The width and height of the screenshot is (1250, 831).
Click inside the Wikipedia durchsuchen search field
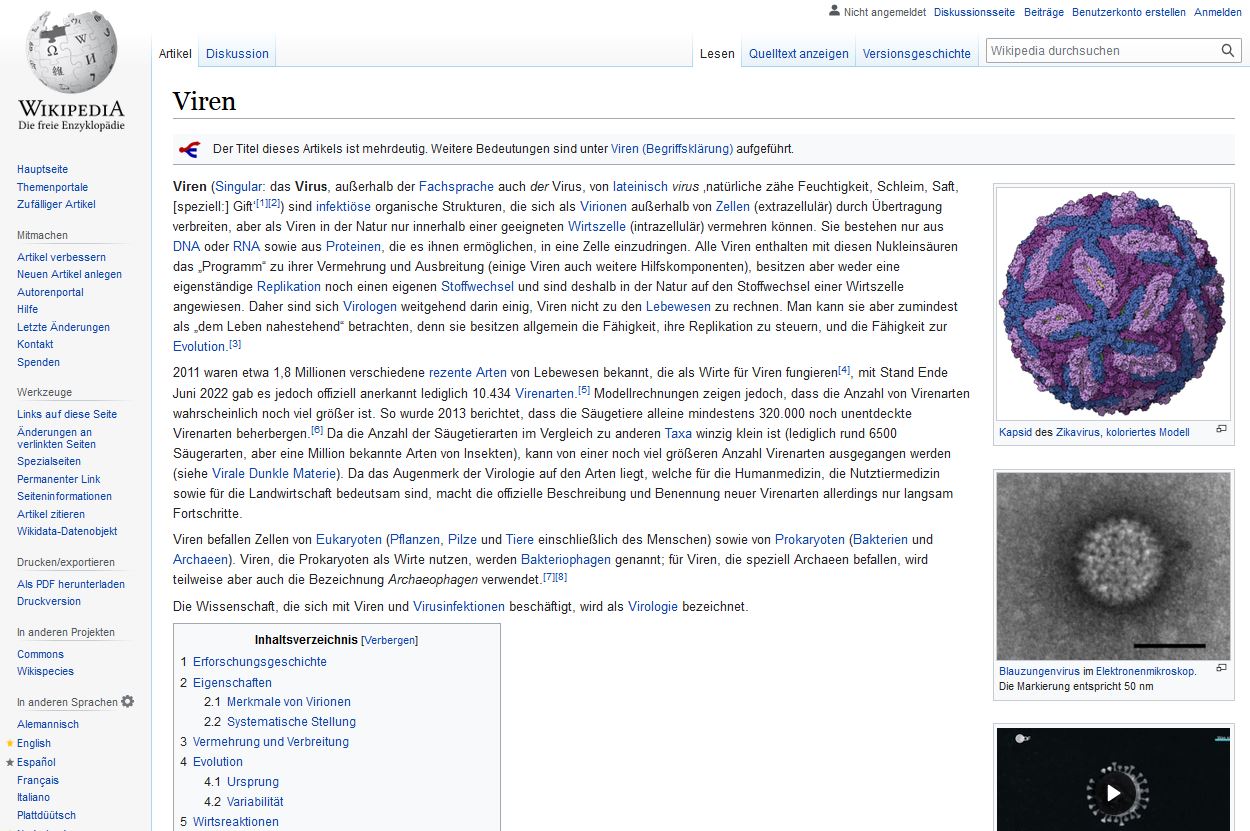click(1100, 51)
